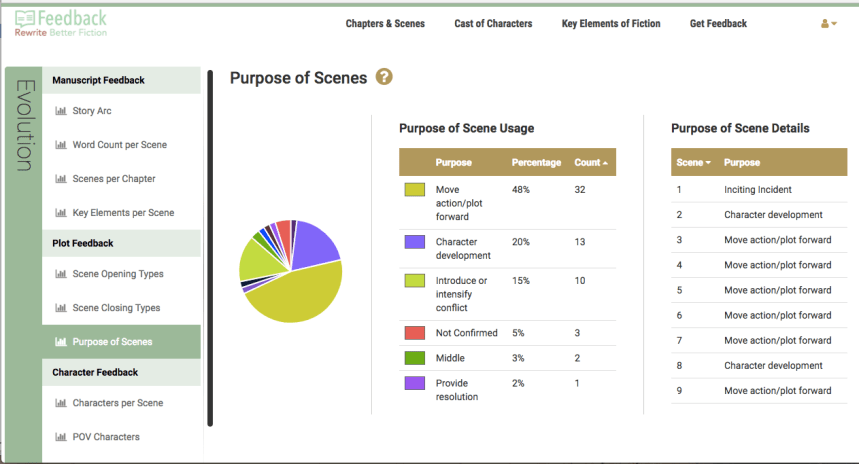Sort by the Count column header

tap(591, 162)
